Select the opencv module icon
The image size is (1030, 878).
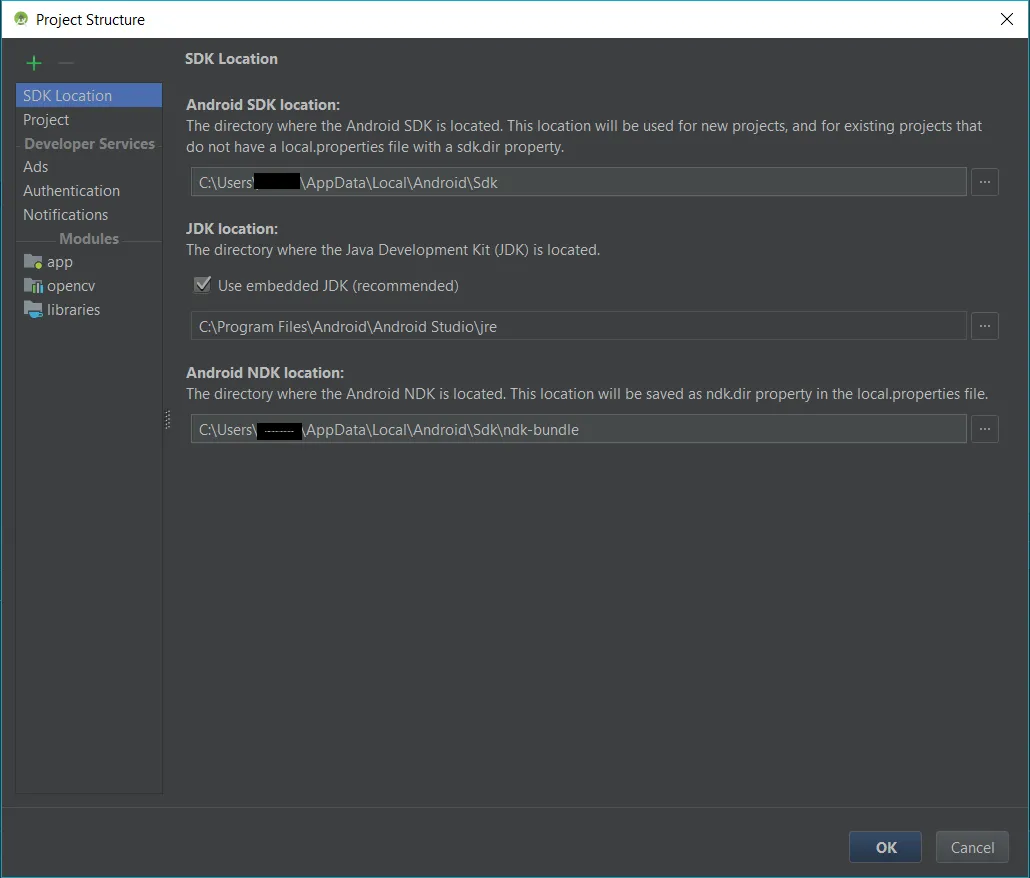point(33,286)
